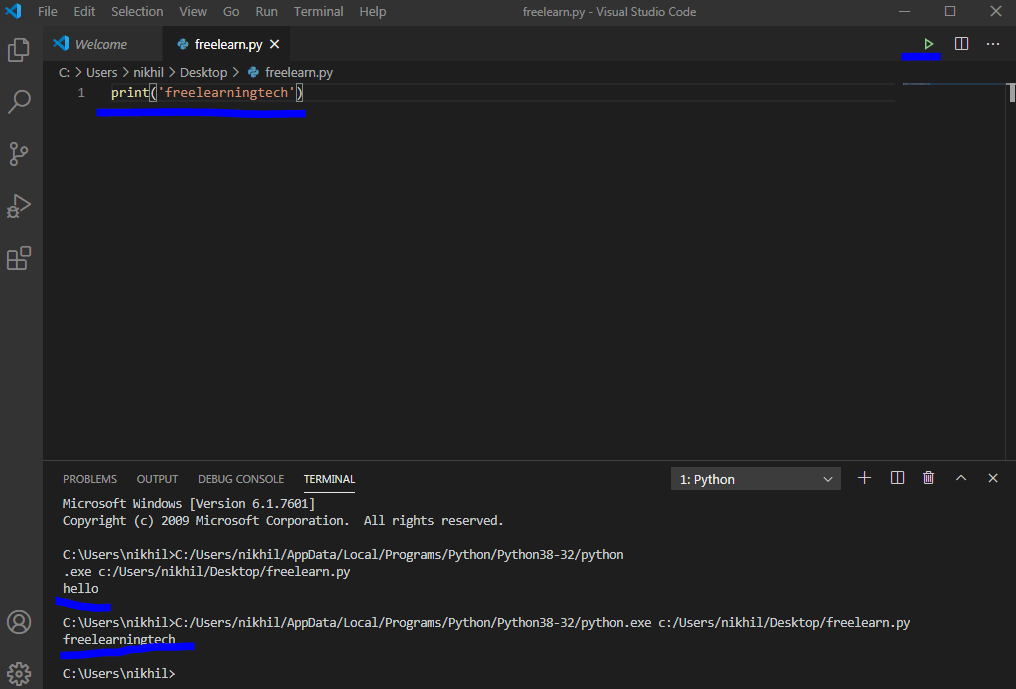1016x689 pixels.
Task: Open the Extensions view
Action: [x=19, y=258]
